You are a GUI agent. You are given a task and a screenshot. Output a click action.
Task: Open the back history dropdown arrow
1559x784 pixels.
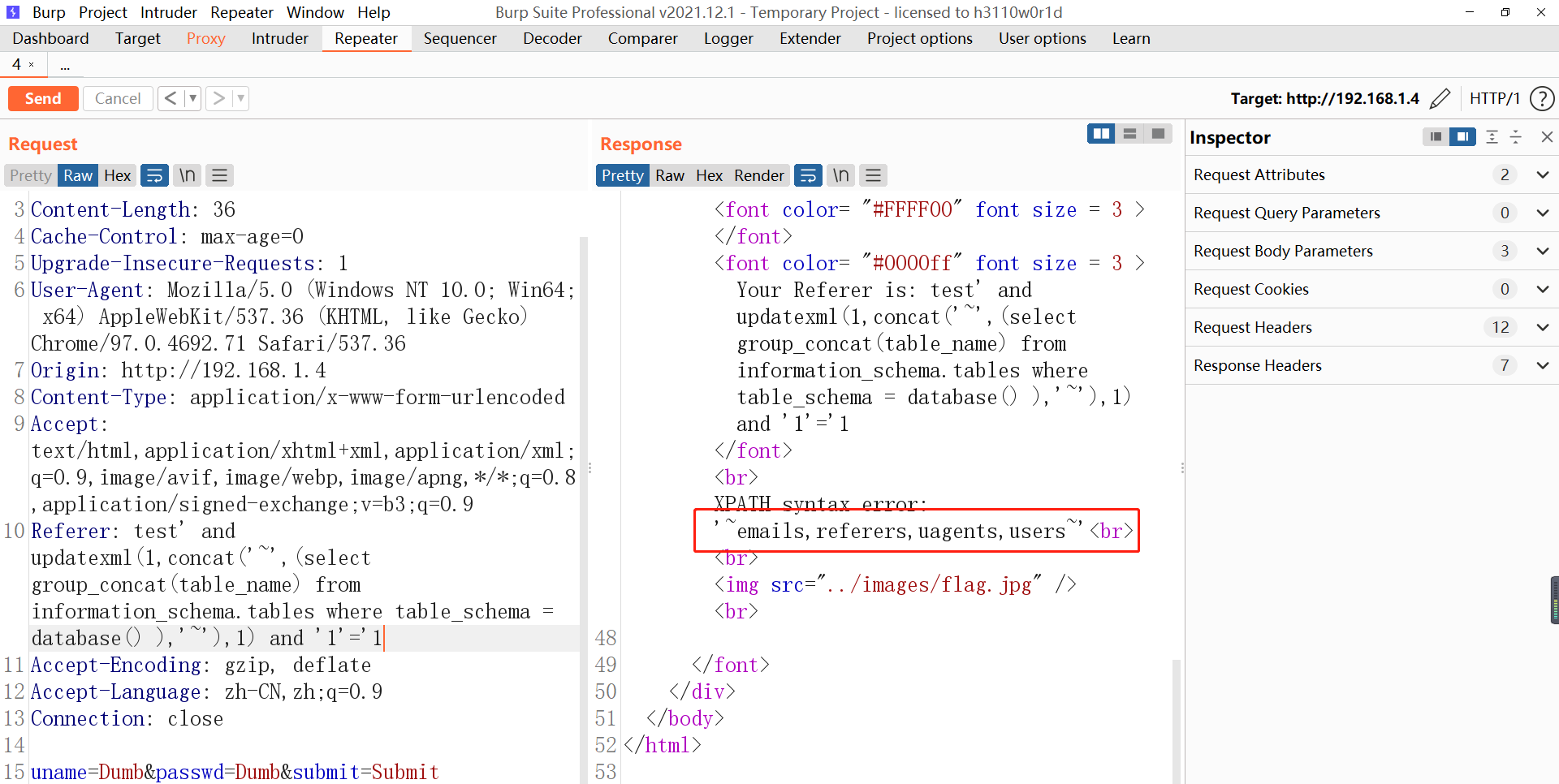[192, 98]
